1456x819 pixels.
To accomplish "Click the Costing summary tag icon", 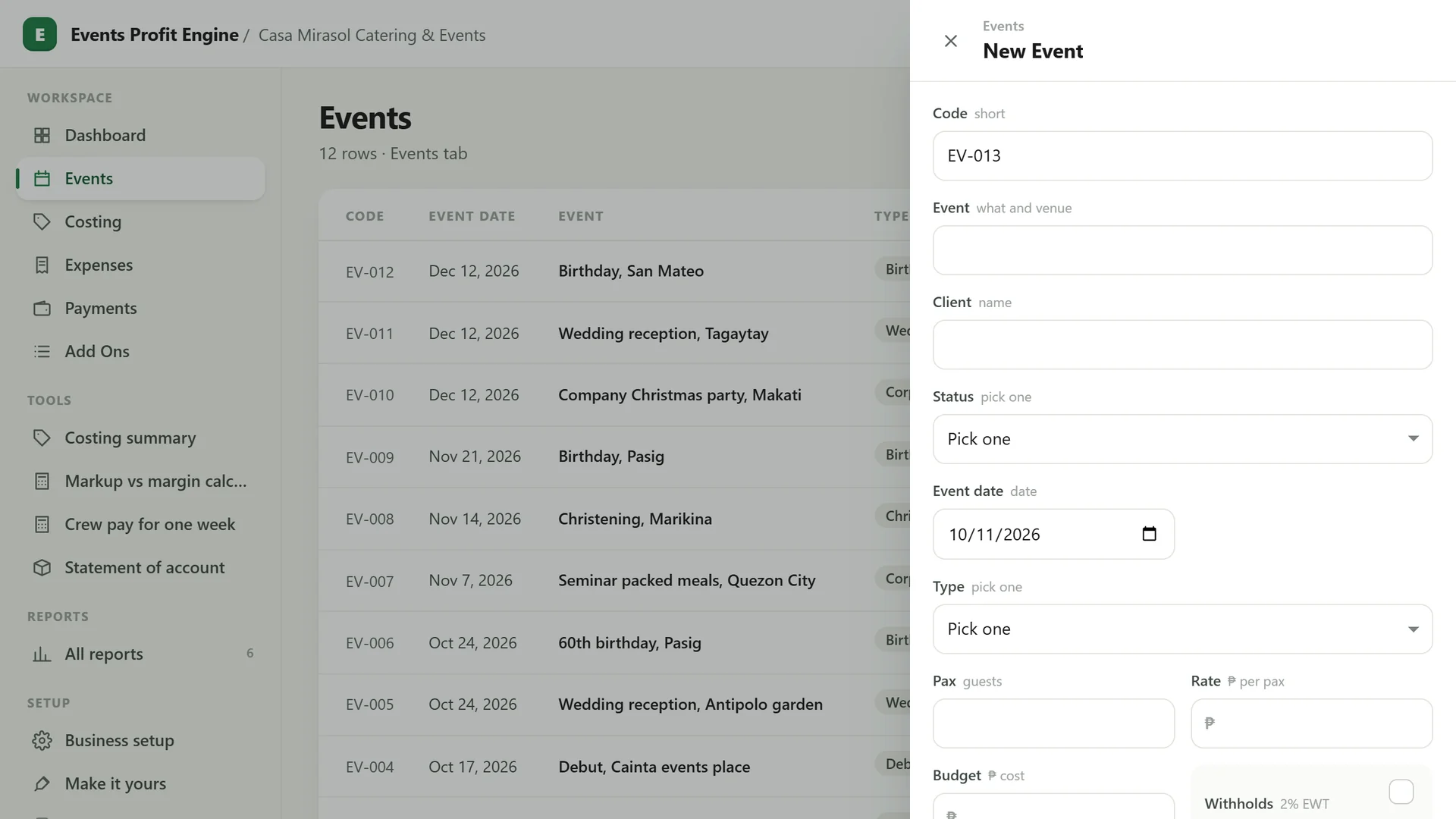I will tap(42, 438).
